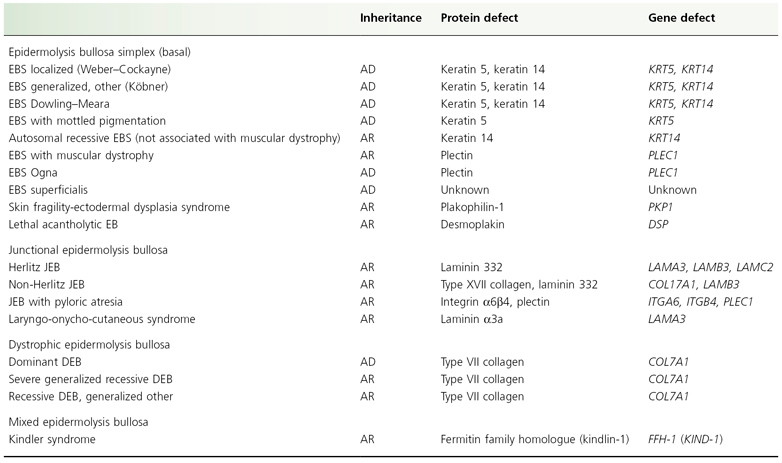Click the Plakophilin-1 protein defect cell

click(476, 206)
